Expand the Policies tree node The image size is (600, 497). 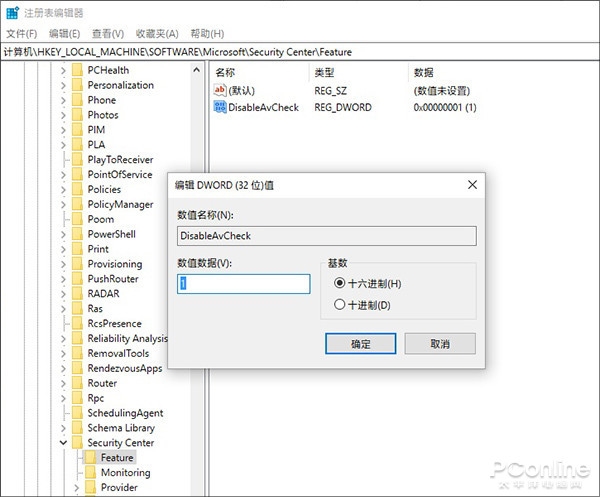[63, 190]
